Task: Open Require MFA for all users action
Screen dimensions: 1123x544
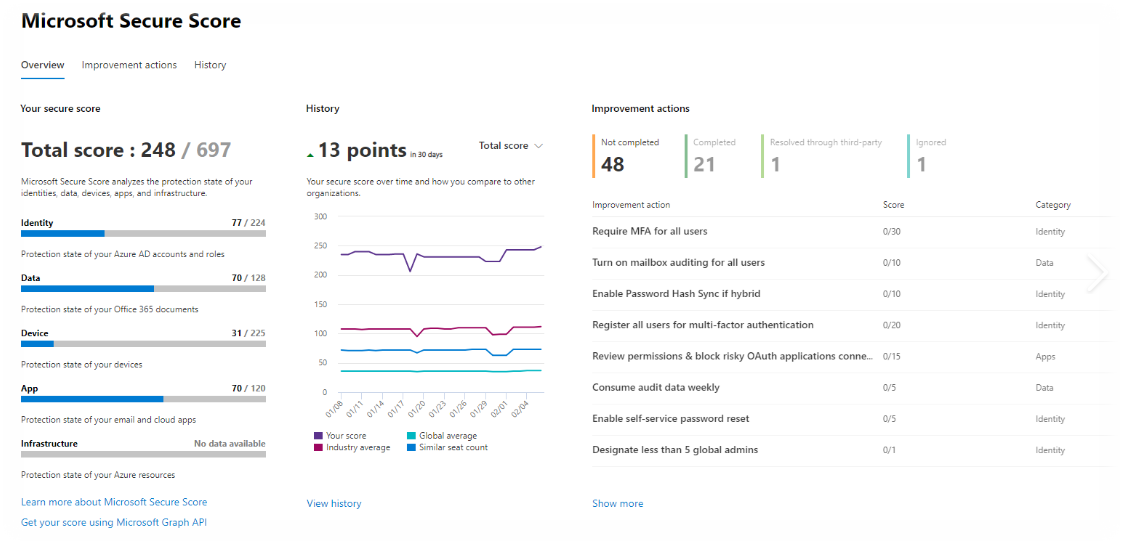Action: [x=649, y=231]
